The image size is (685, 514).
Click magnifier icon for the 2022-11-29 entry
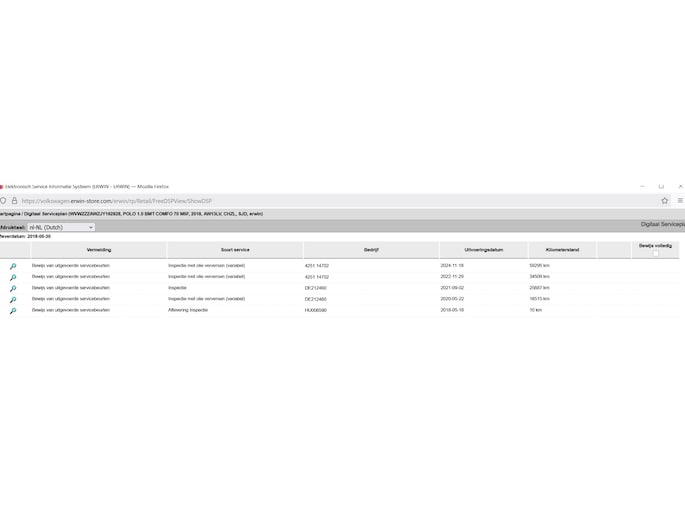13,277
